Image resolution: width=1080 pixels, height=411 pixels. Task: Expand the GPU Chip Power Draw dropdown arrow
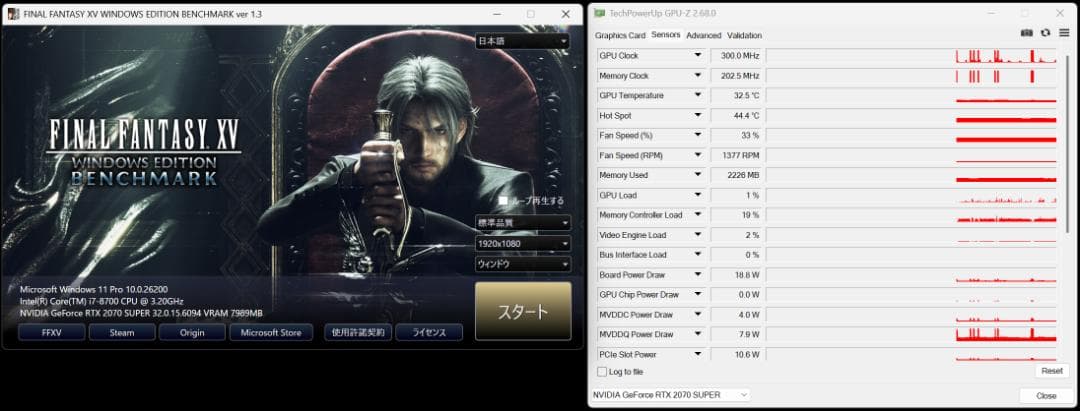698,295
